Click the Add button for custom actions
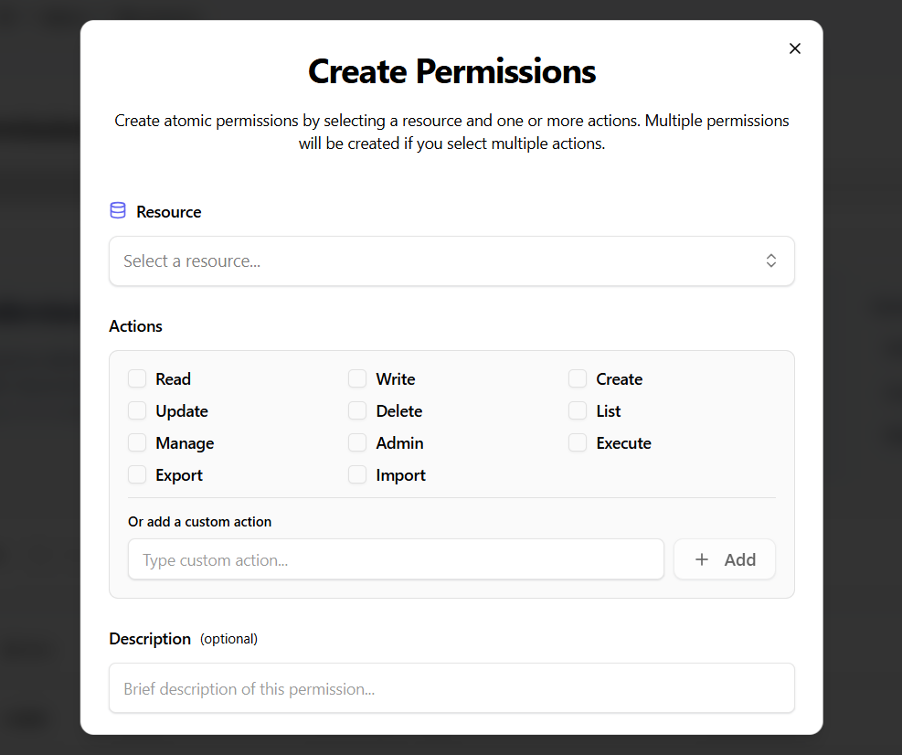Viewport: 902px width, 756px height. tap(724, 559)
